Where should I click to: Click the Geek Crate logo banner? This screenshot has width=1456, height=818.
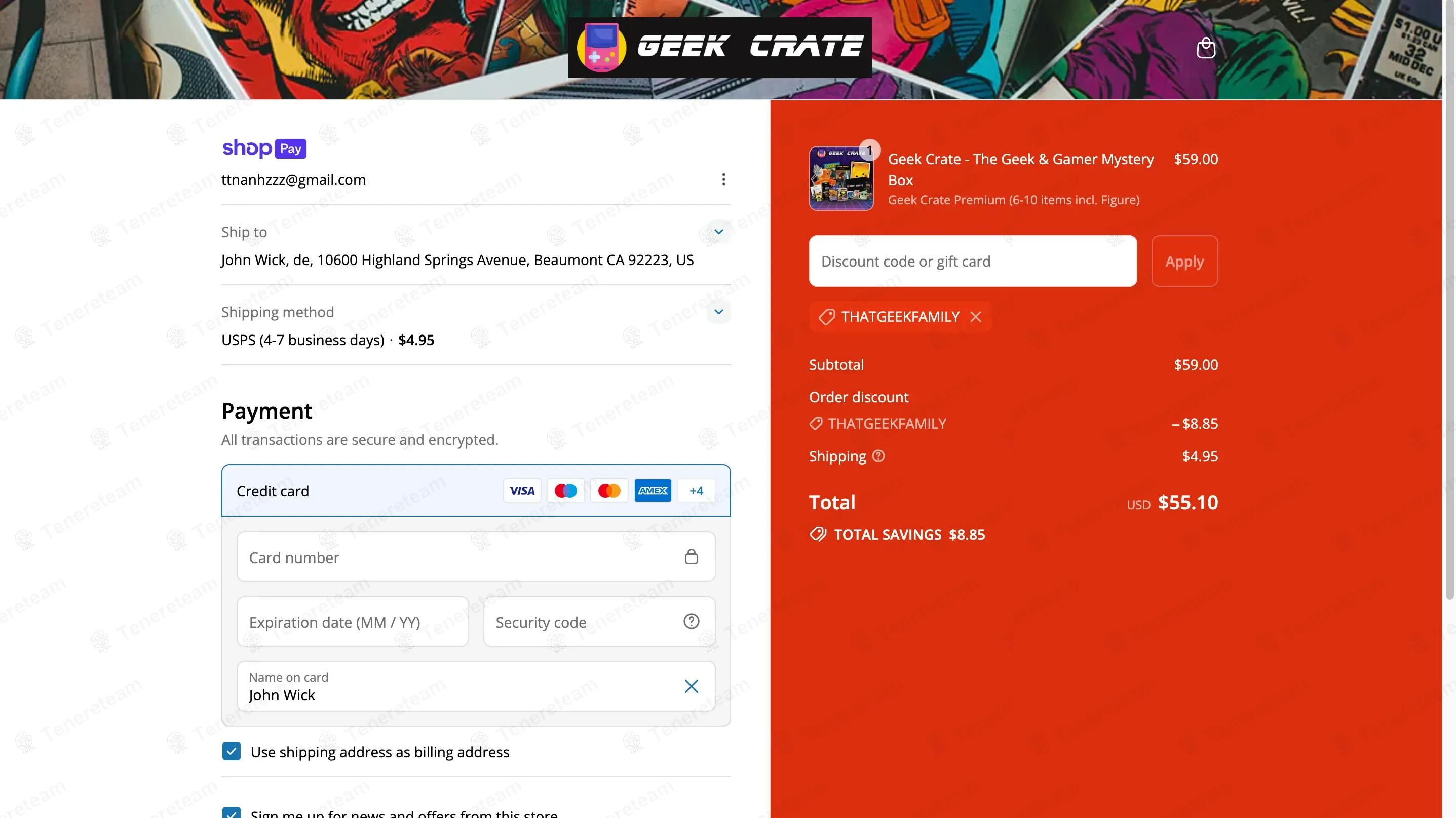click(x=719, y=48)
